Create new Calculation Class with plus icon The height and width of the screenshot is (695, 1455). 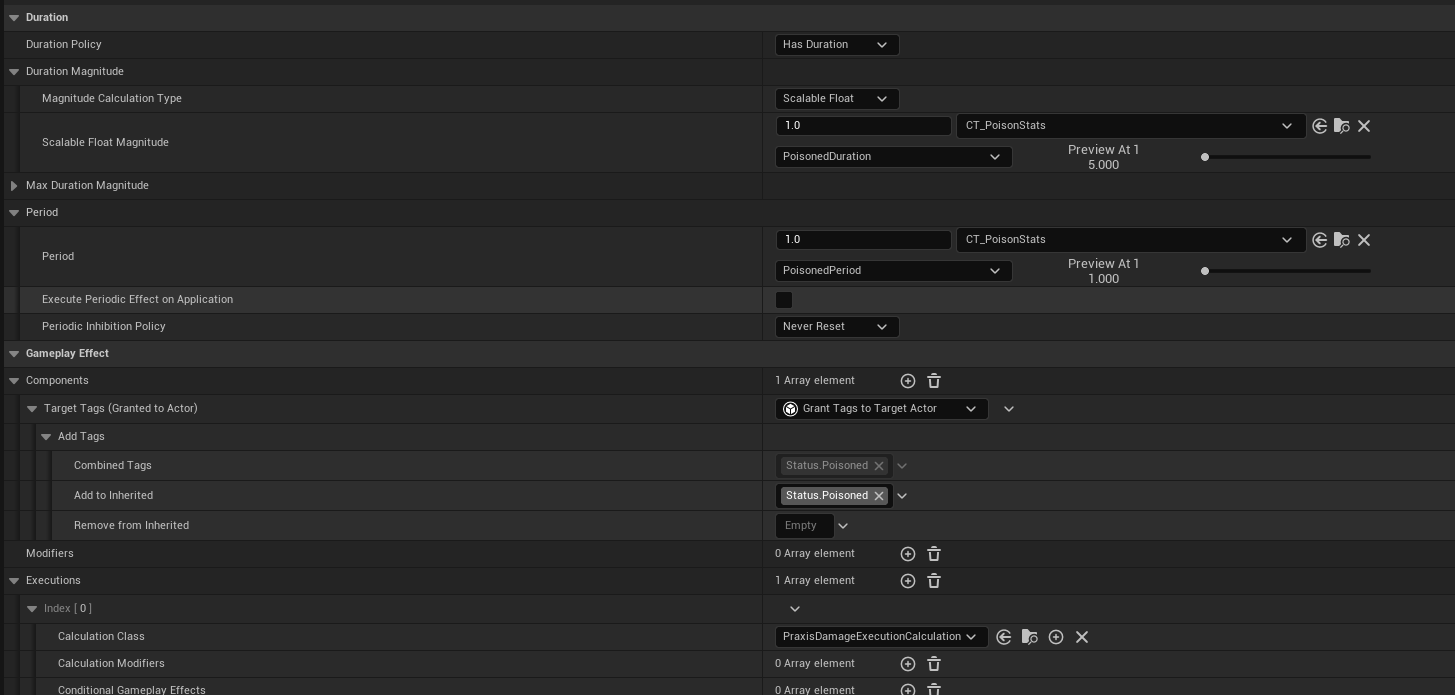click(x=1056, y=637)
